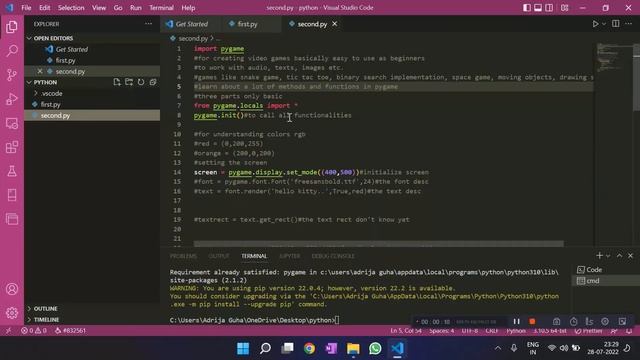
Task: Open Explorer views and more actions ellipsis
Action: point(149,24)
